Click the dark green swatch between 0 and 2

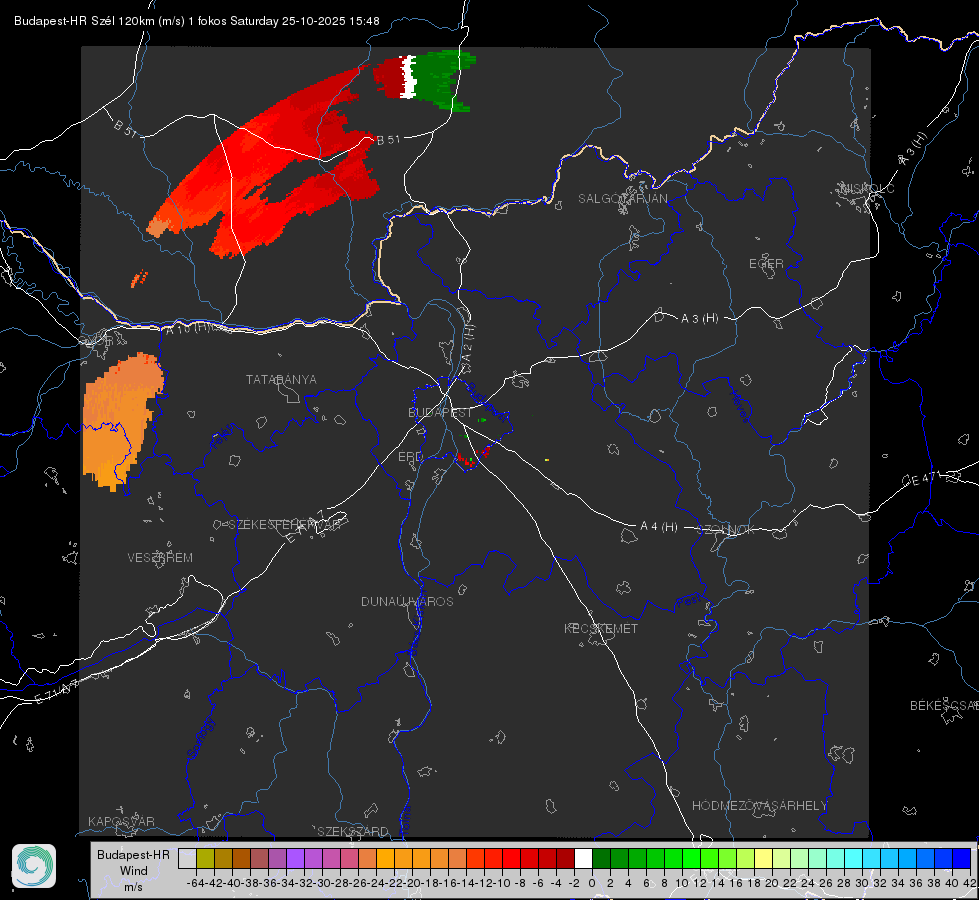[x=601, y=858]
